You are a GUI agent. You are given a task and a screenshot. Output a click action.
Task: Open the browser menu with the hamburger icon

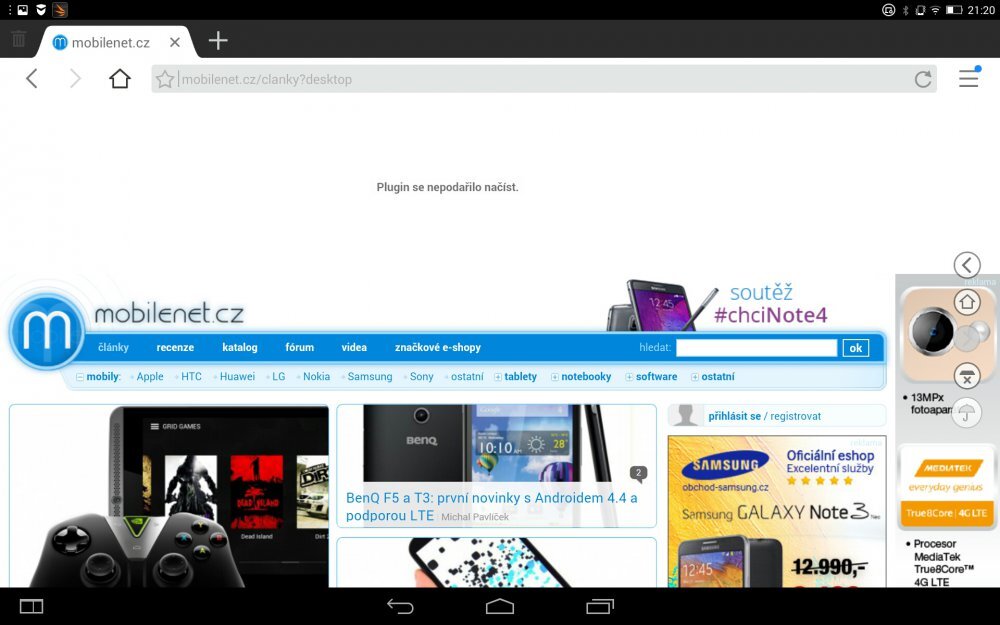968,79
